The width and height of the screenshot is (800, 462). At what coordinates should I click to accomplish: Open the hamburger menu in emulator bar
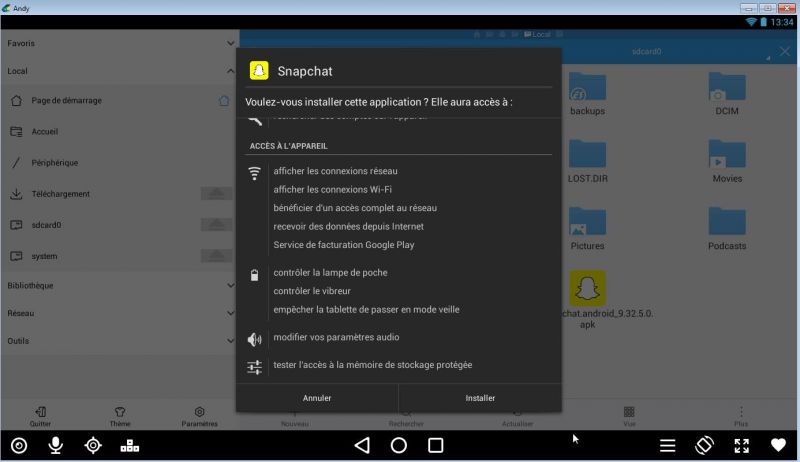point(667,445)
